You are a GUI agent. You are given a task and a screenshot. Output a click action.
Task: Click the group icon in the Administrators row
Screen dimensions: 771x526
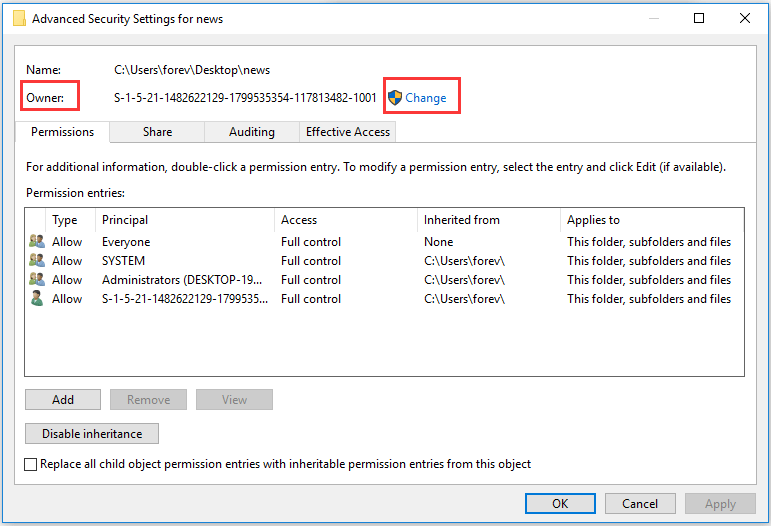pyautogui.click(x=36, y=280)
